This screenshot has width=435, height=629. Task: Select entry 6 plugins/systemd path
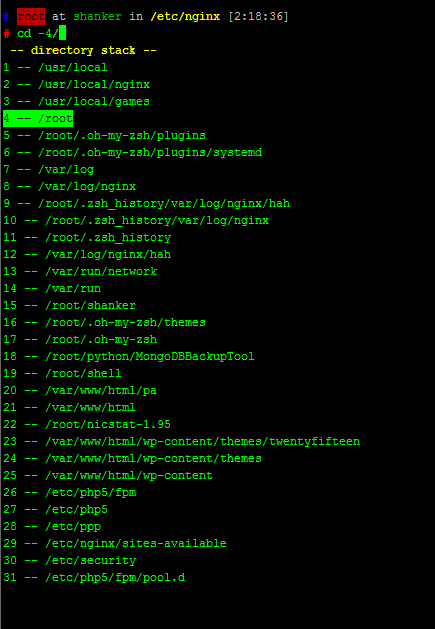(x=133, y=152)
